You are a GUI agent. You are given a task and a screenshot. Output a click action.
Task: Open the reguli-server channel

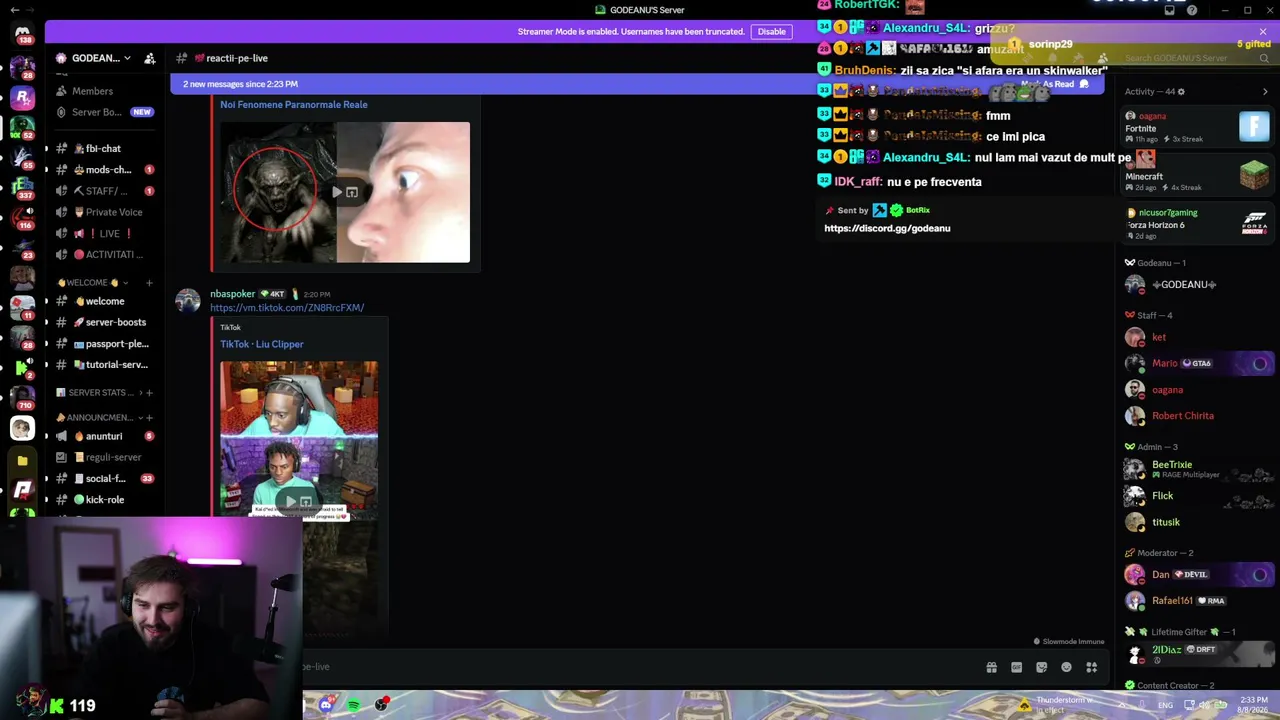(105, 457)
